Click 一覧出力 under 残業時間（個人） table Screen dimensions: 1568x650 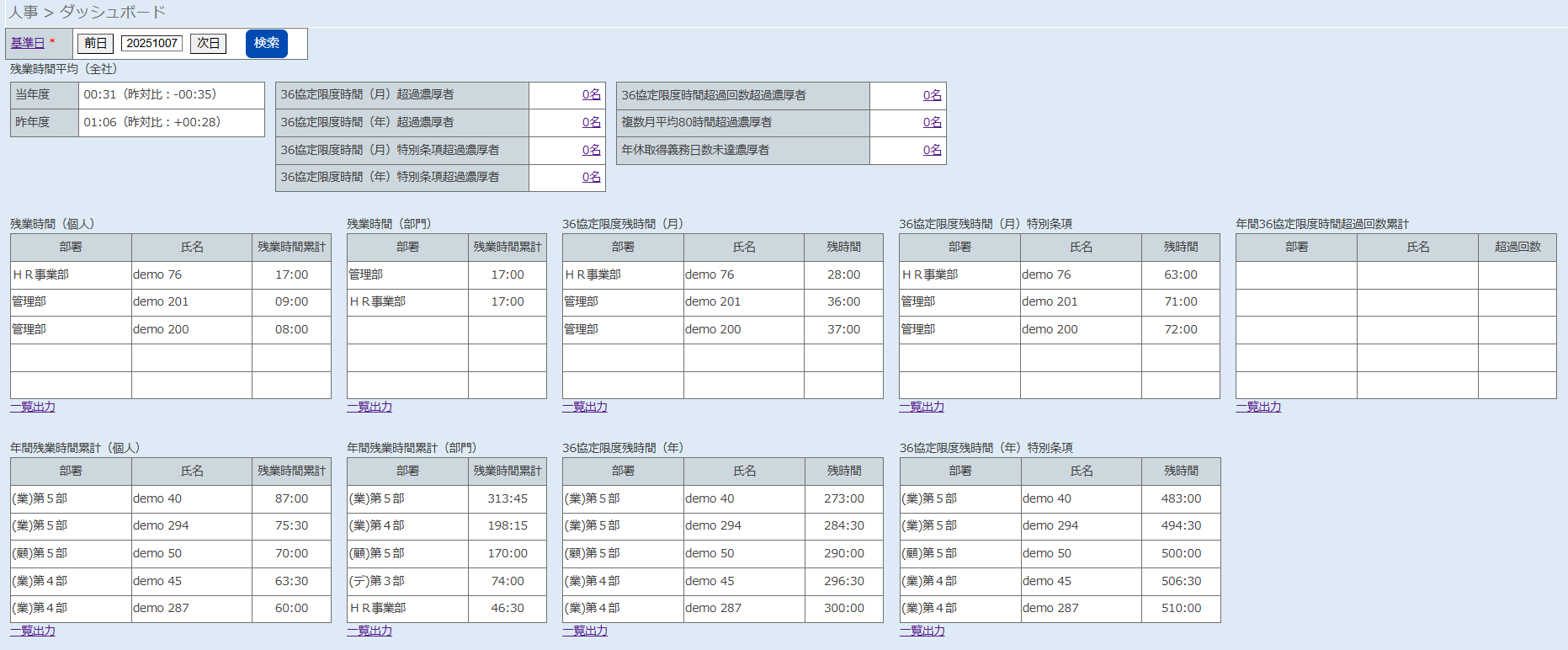pyautogui.click(x=33, y=407)
